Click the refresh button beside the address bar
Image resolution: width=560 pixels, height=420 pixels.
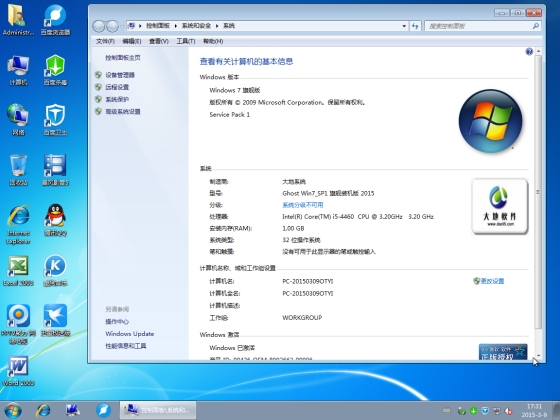pos(415,26)
